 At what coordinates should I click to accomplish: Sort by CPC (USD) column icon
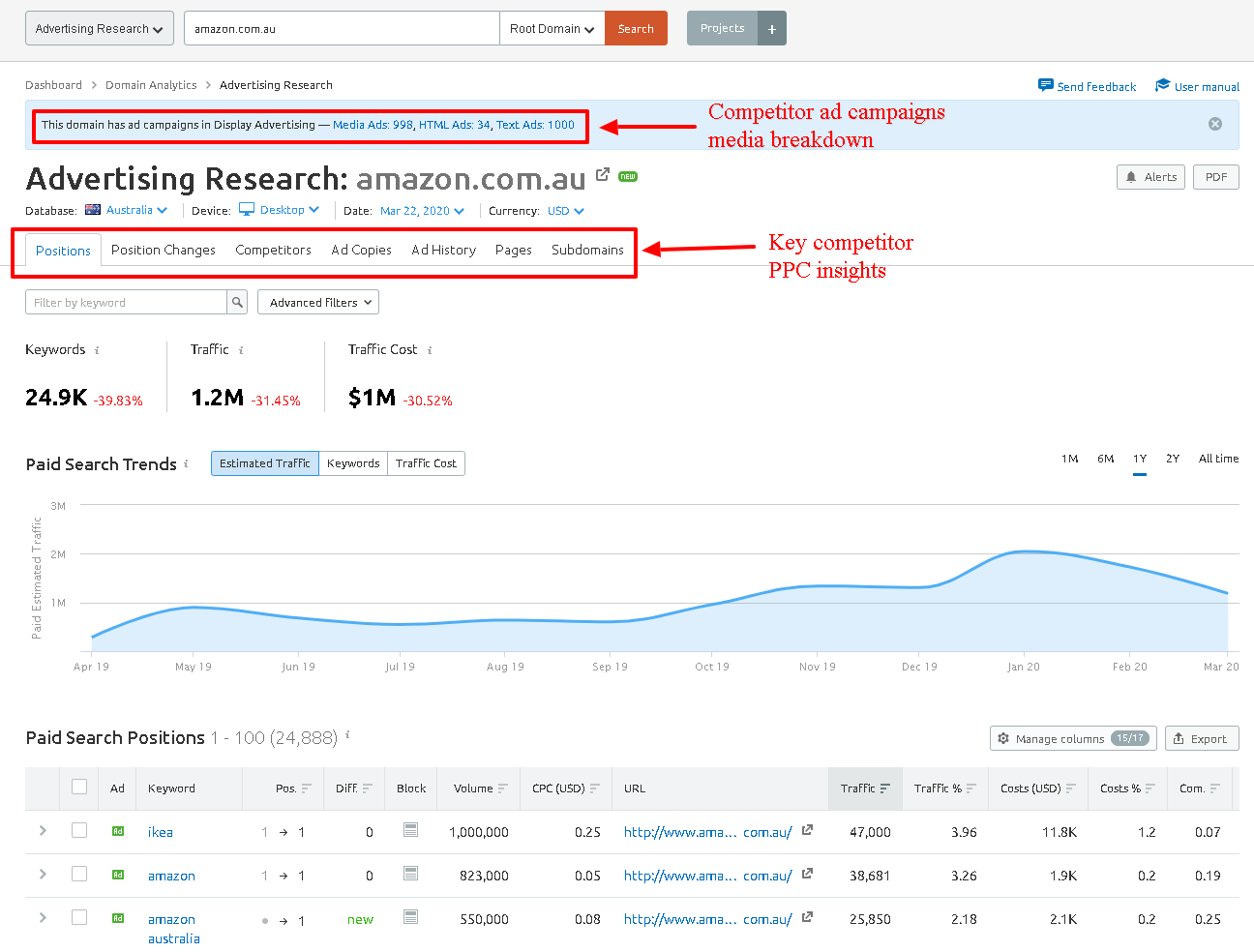595,788
